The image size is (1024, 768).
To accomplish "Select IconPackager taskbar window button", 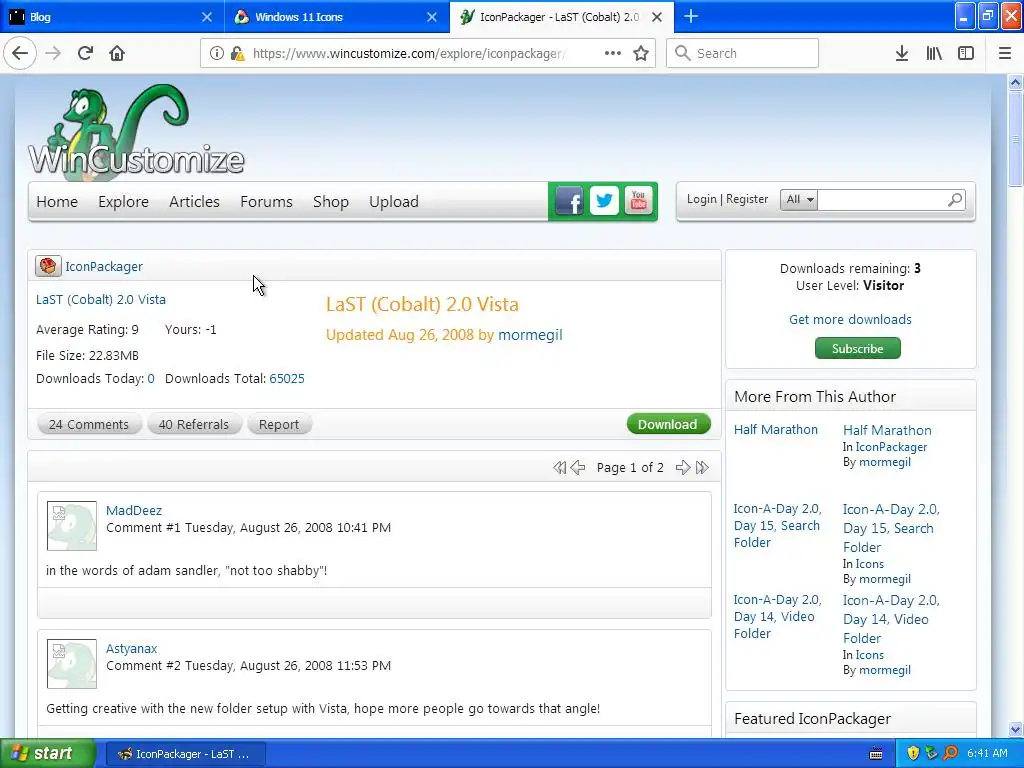I will tap(185, 754).
